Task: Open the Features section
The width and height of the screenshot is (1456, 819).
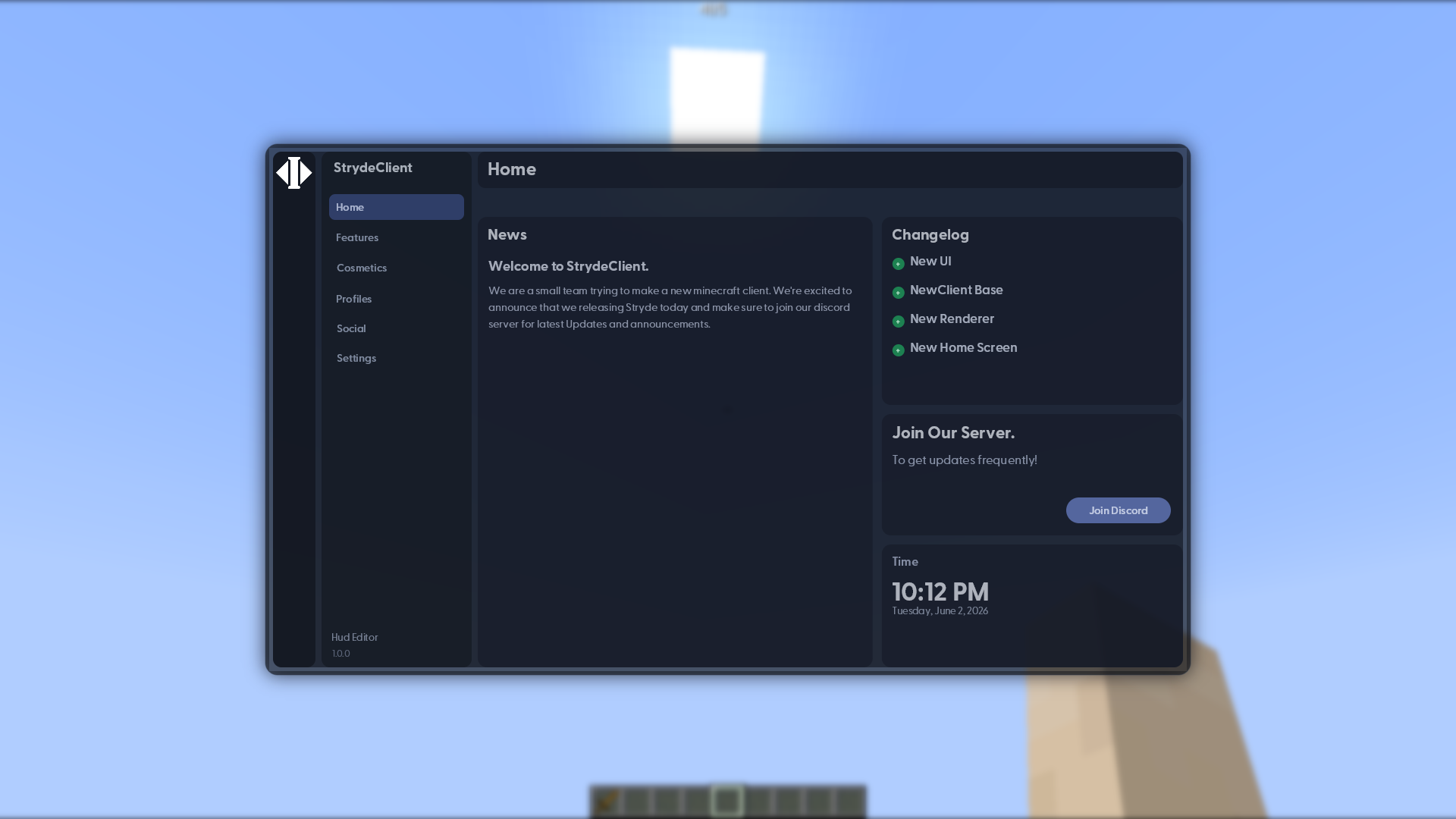Action: coord(357,237)
